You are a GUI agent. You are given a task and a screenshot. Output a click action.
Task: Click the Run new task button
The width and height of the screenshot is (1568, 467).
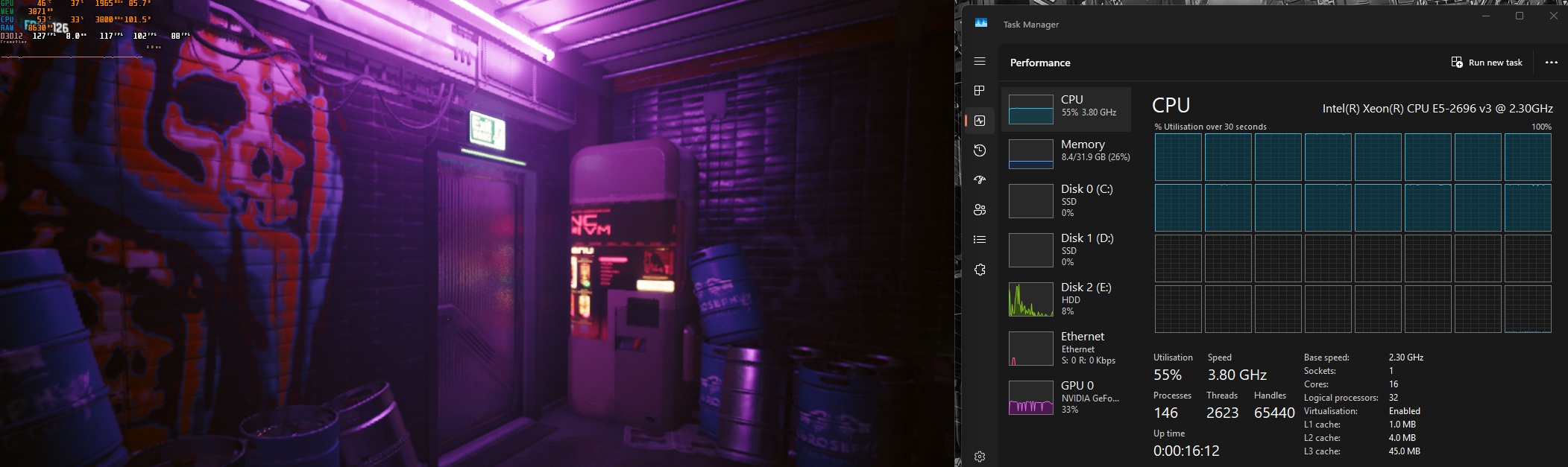point(1487,63)
